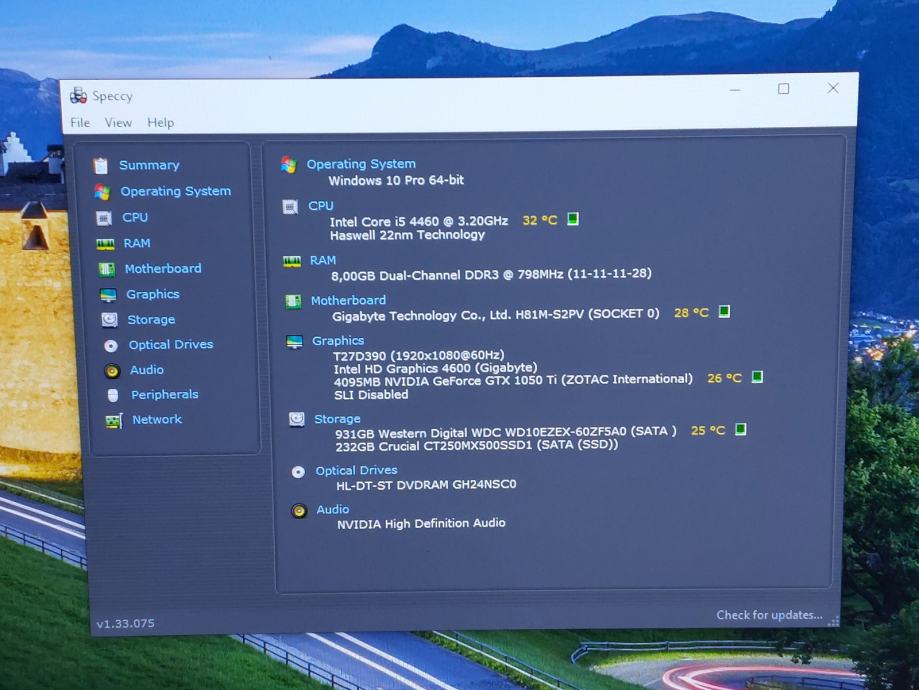
Task: Click the 25 °C storage temperature value
Action: pos(708,430)
